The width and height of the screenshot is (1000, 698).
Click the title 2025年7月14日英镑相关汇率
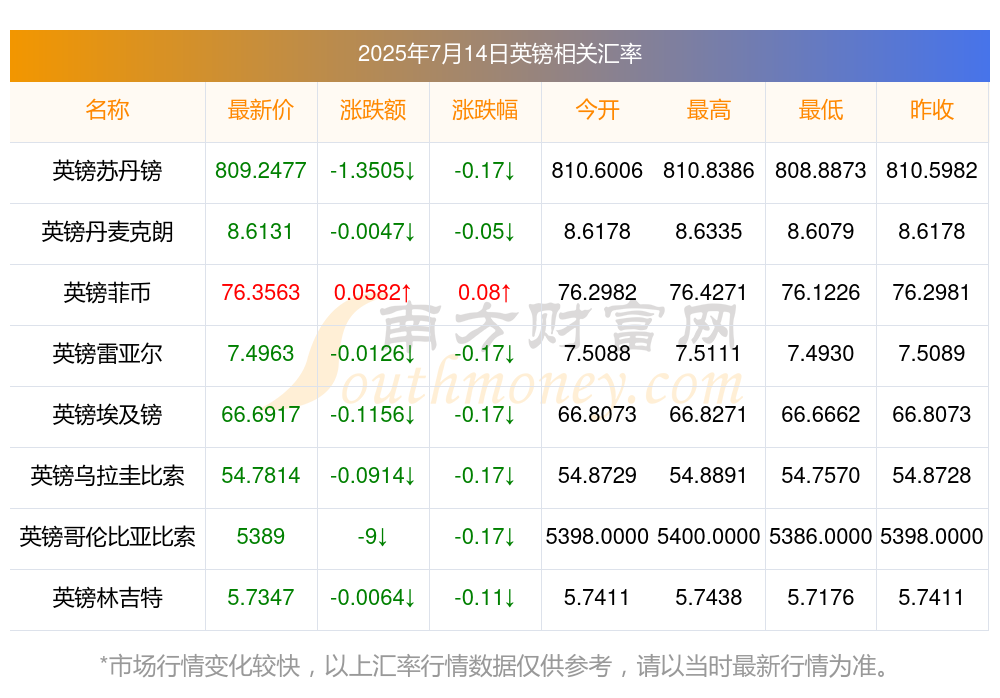pos(499,54)
